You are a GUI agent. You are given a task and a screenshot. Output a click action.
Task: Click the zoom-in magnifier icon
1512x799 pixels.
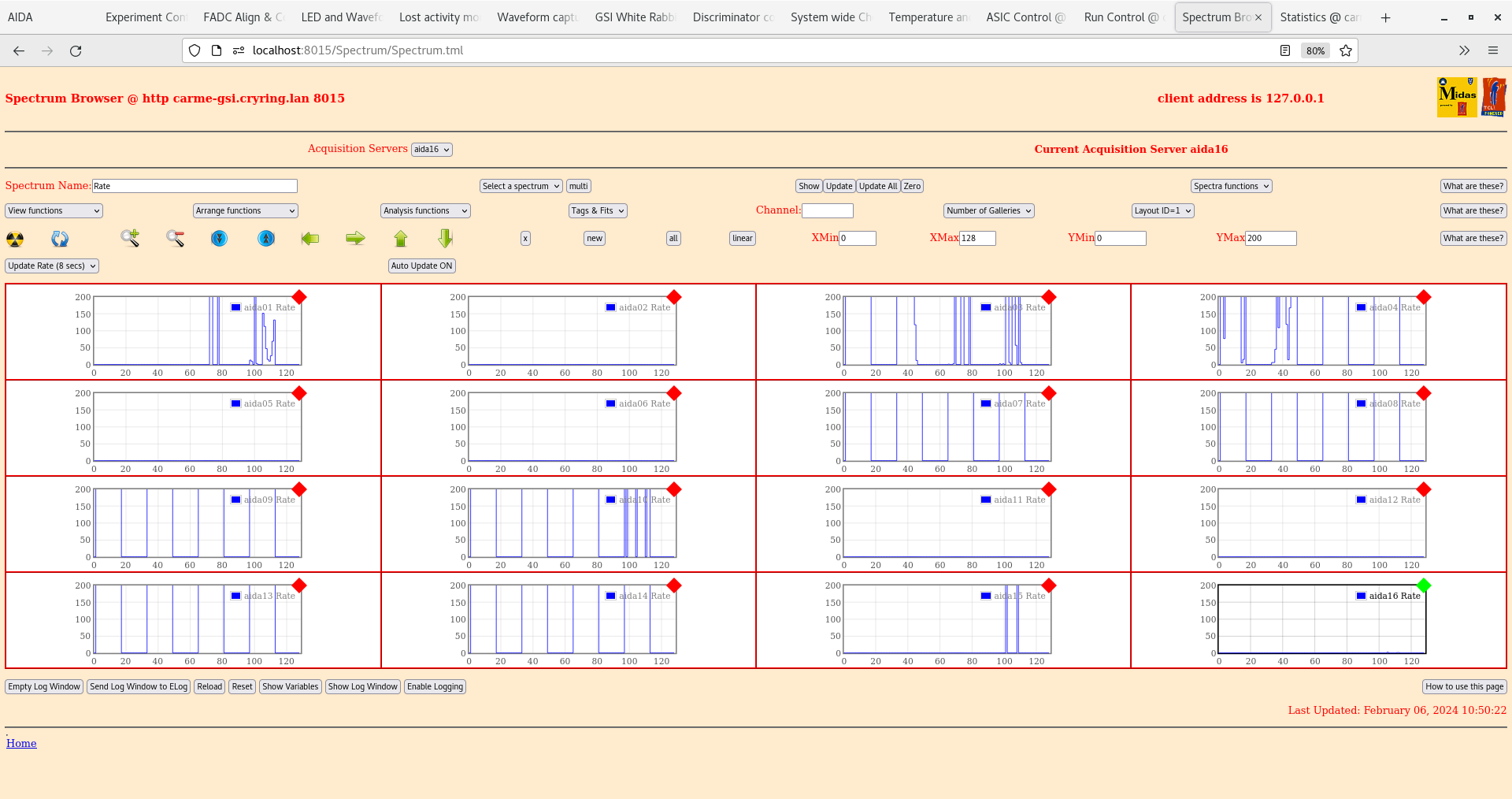(130, 238)
